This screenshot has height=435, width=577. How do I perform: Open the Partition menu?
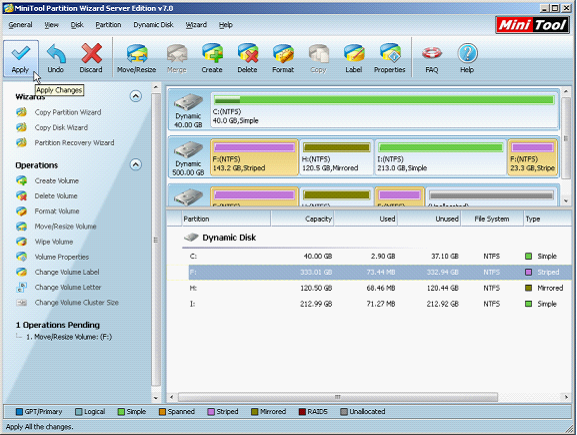108,25
